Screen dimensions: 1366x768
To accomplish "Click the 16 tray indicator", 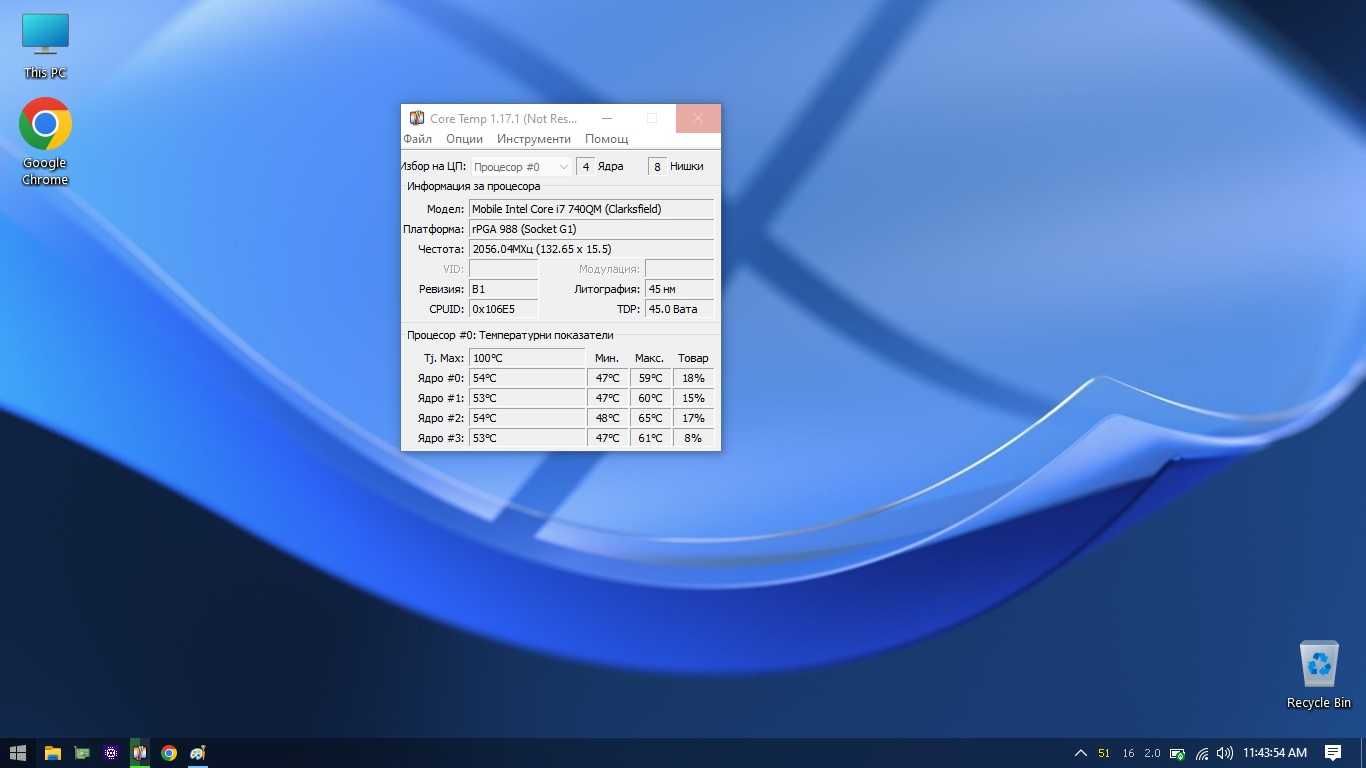I will [1128, 753].
